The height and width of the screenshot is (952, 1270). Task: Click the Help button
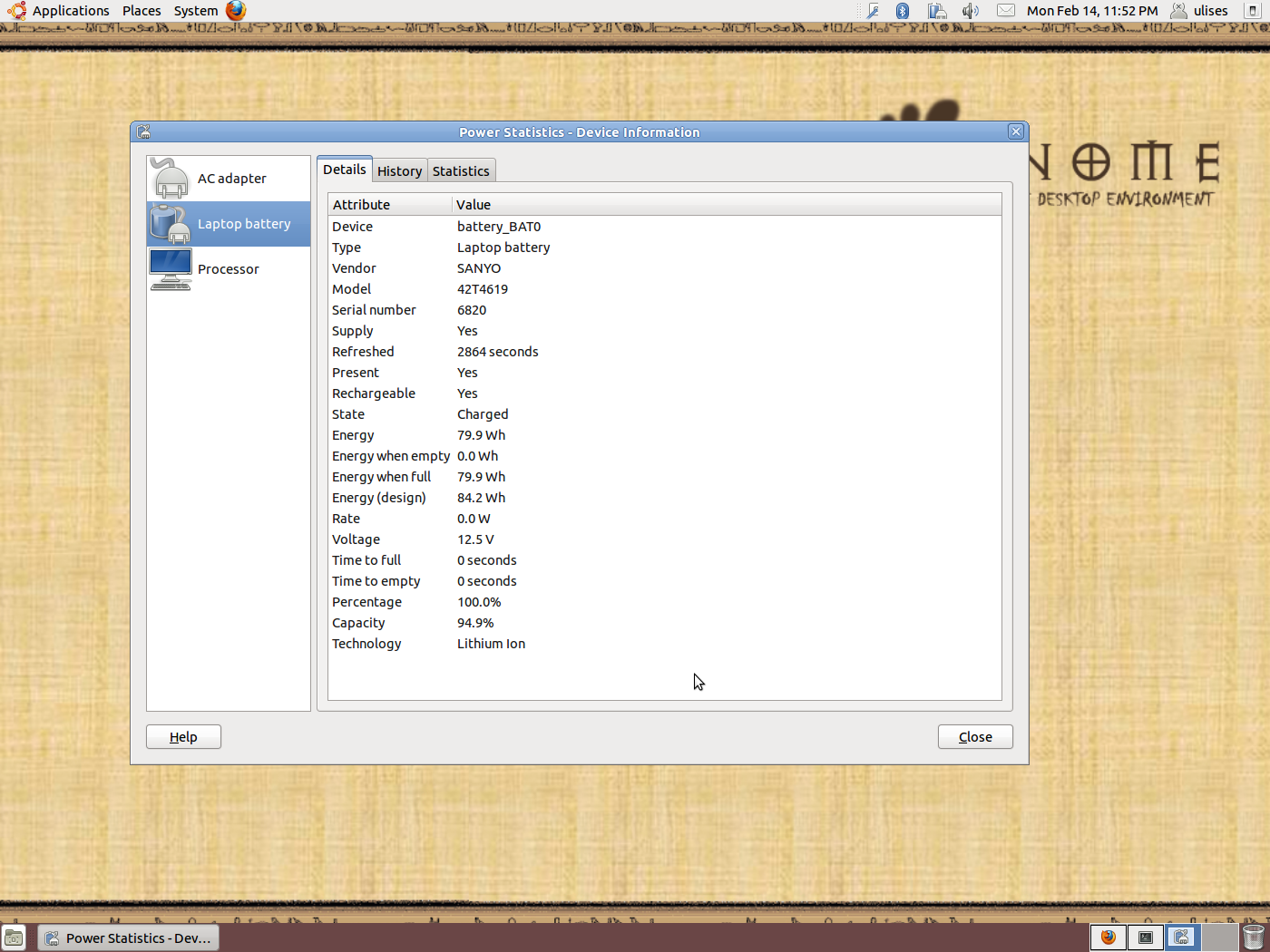coord(183,737)
